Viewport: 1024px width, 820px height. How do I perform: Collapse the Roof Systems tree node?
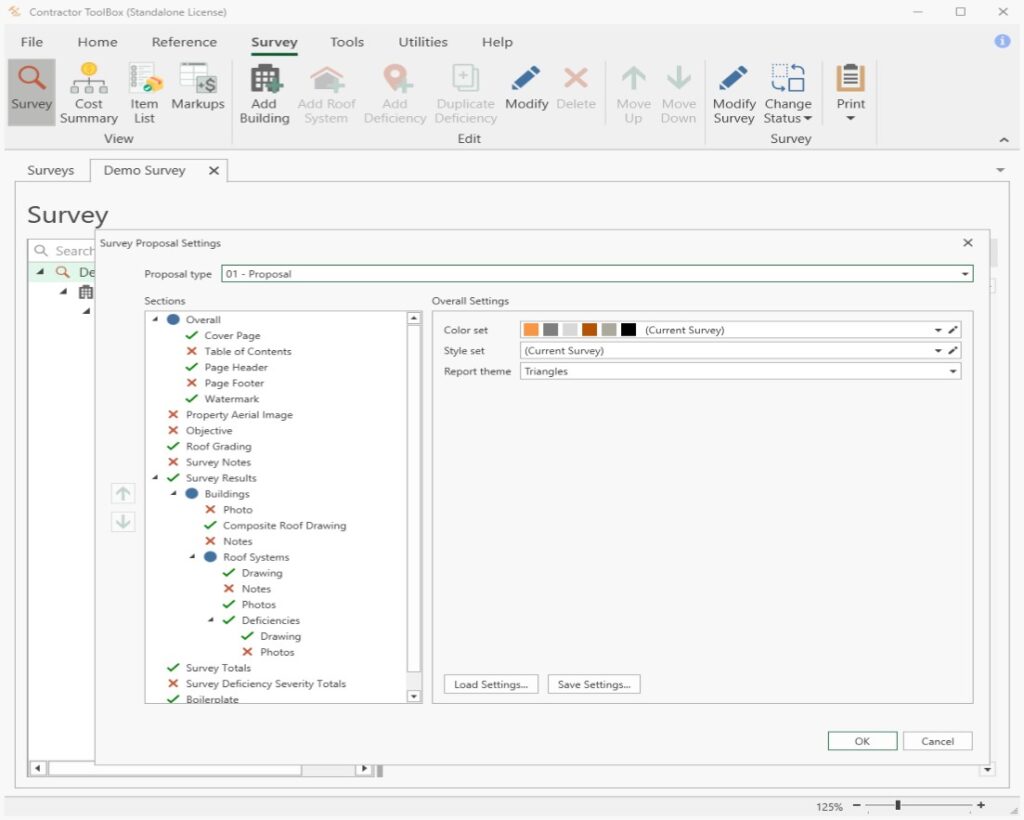tap(193, 557)
